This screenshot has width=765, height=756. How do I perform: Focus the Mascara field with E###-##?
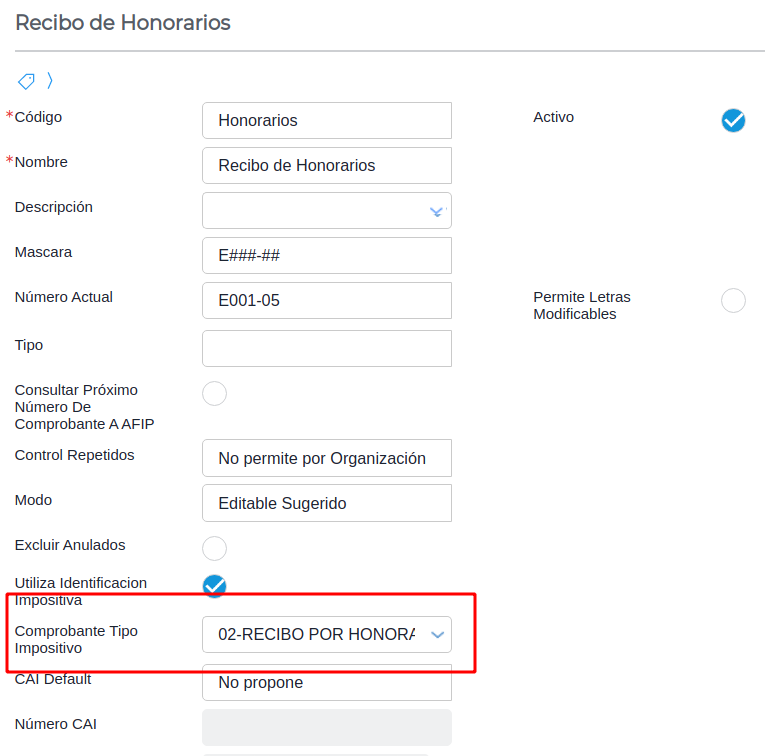pos(326,255)
